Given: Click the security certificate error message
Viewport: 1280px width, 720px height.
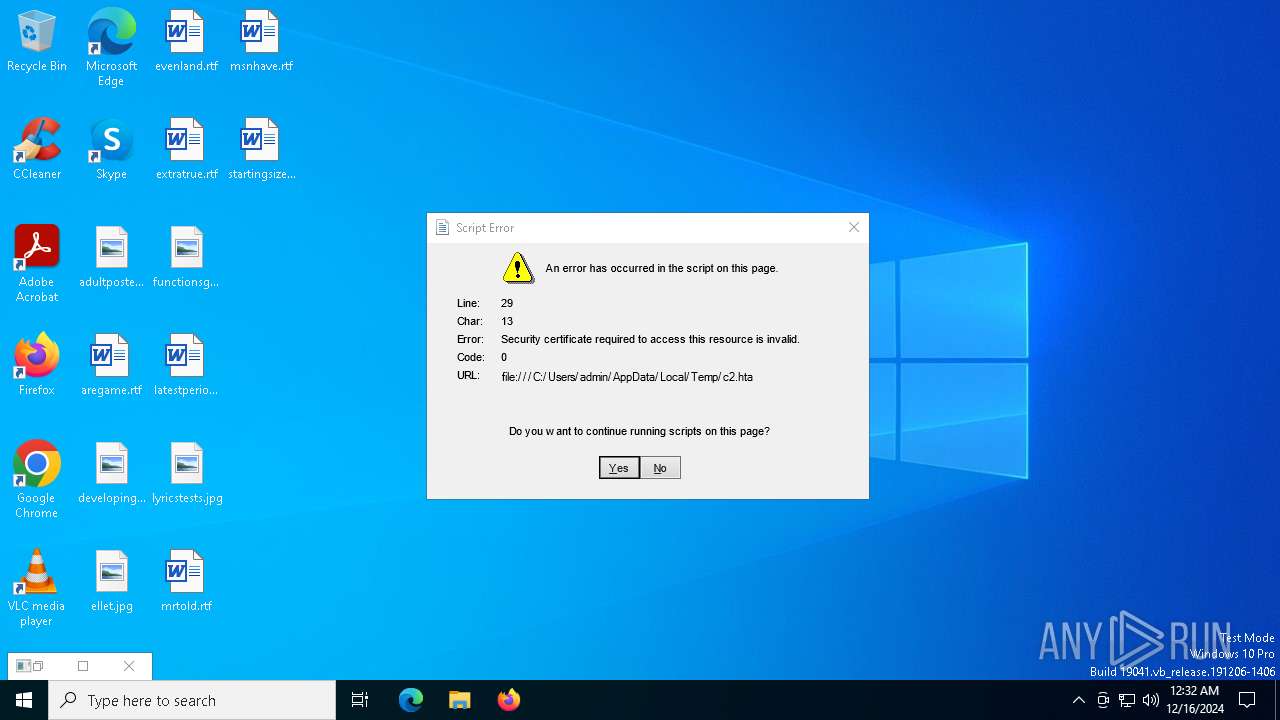Looking at the screenshot, I should pos(650,339).
